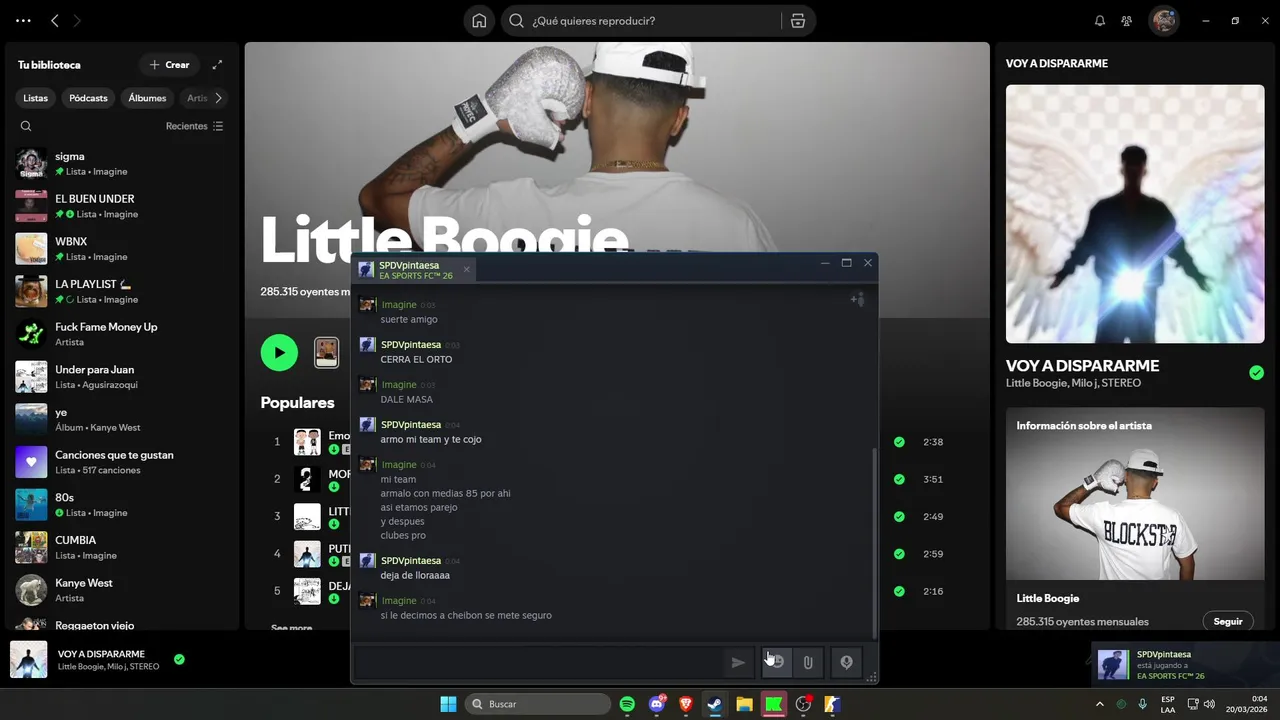This screenshot has width=1280, height=720.
Task: Click the small thumbnail beside play button
Action: (327, 352)
